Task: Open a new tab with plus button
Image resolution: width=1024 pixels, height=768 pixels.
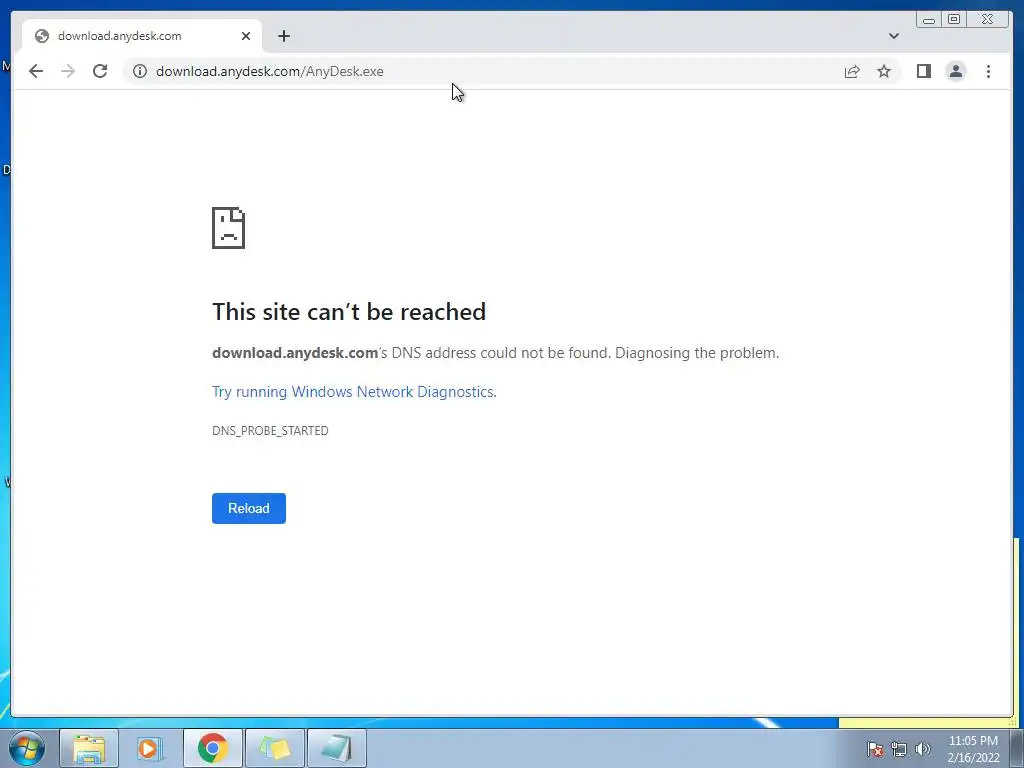Action: tap(283, 36)
